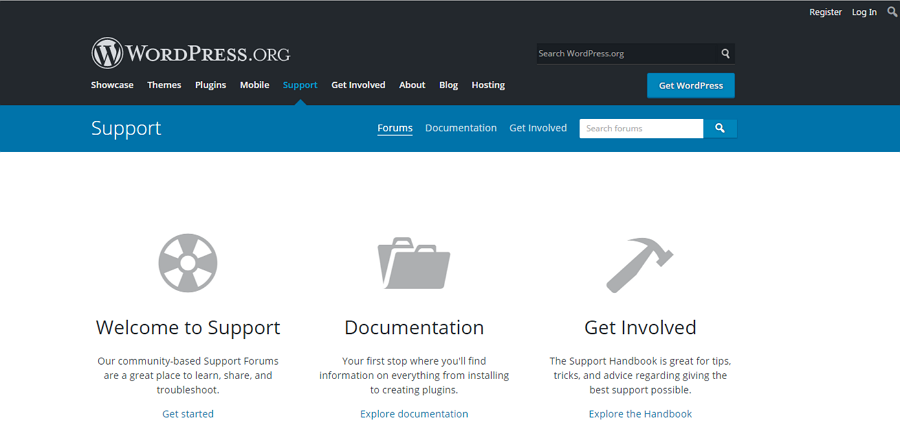
Task: Select Mobile in the top navigation
Action: [x=254, y=85]
